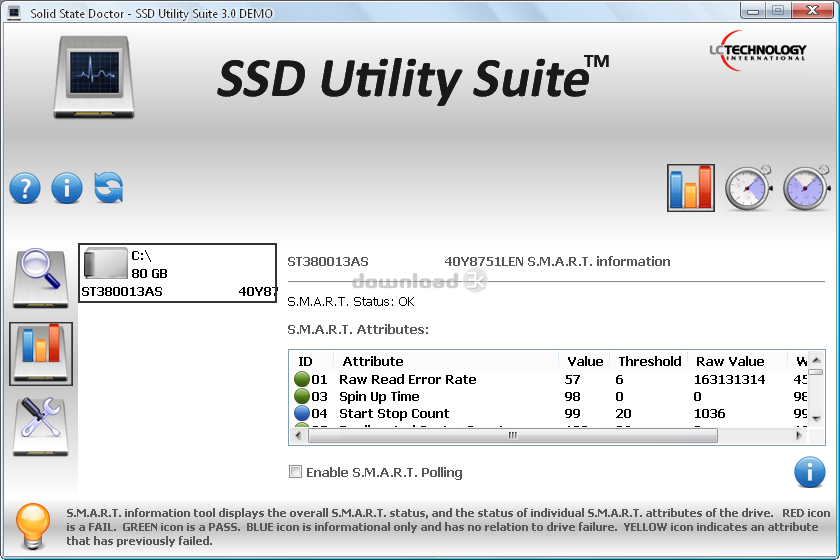Select the Start Stop Count row text
This screenshot has height=560, width=840.
point(394,414)
